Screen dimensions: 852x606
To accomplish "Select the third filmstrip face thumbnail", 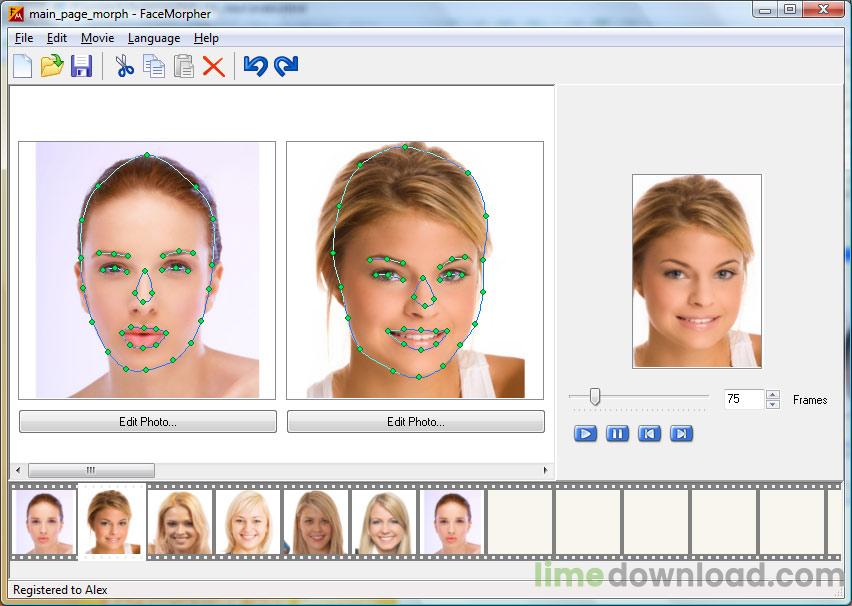I will point(179,521).
